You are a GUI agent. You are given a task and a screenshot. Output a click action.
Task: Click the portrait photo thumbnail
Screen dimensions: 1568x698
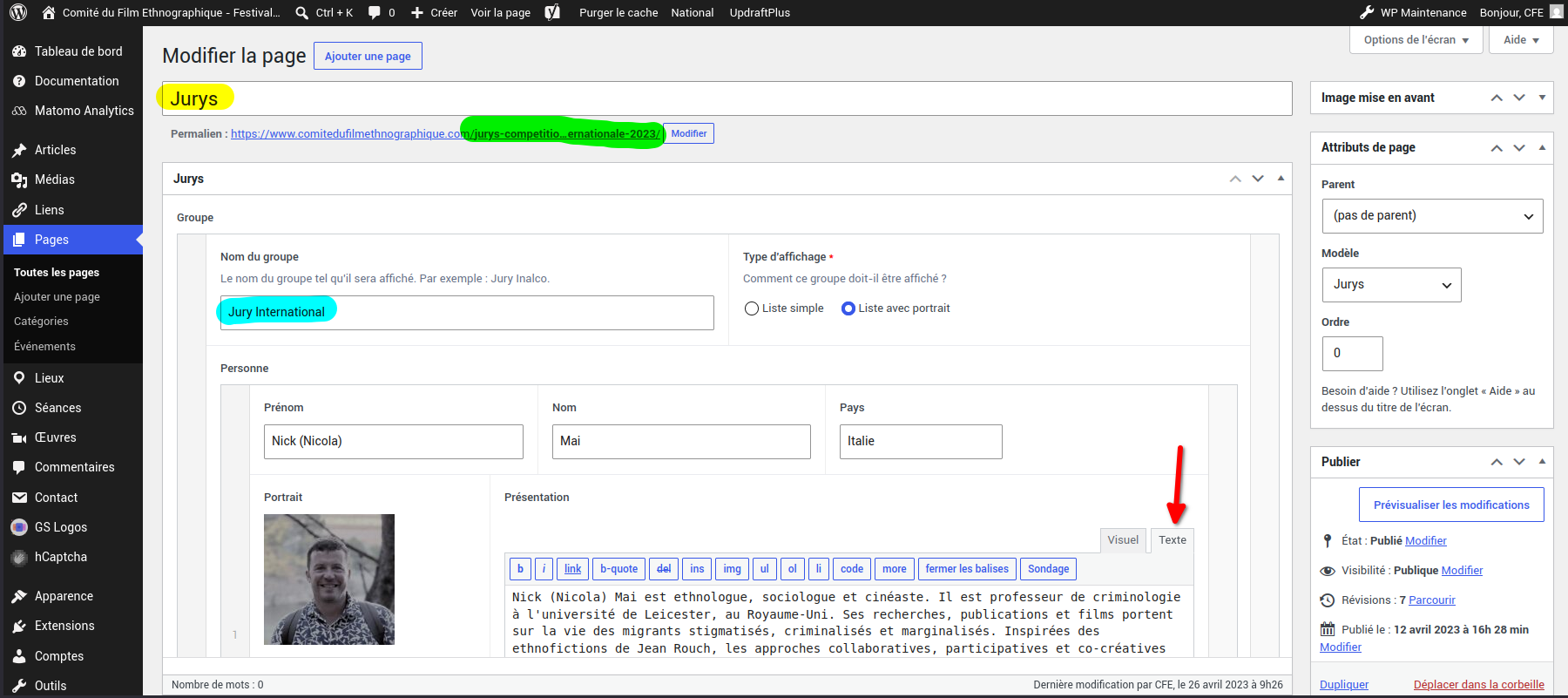(x=329, y=579)
